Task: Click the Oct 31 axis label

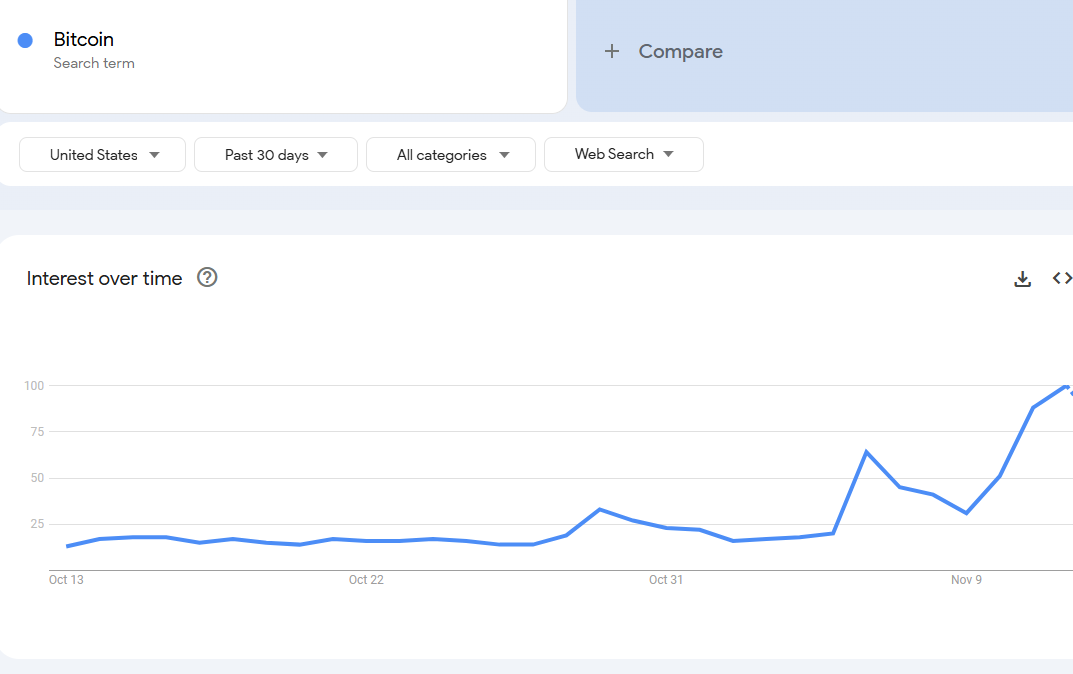Action: 666,580
